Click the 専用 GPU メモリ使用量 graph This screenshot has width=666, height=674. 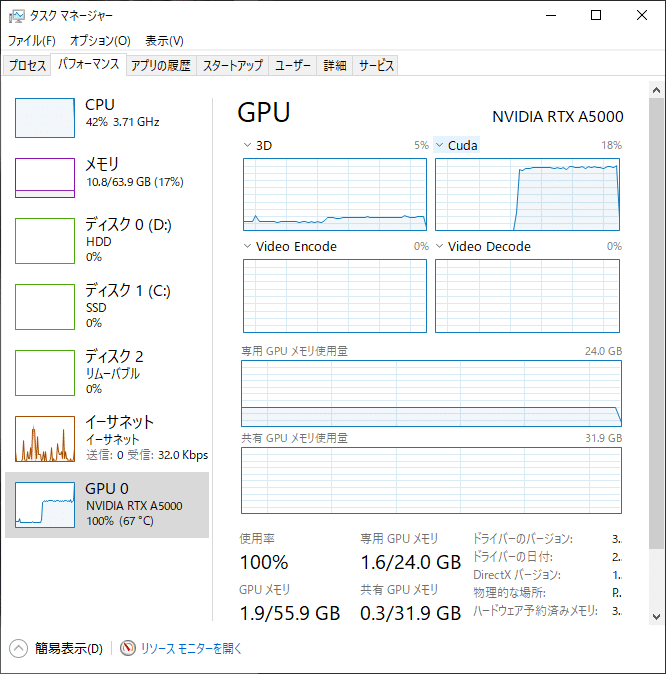(x=431, y=393)
